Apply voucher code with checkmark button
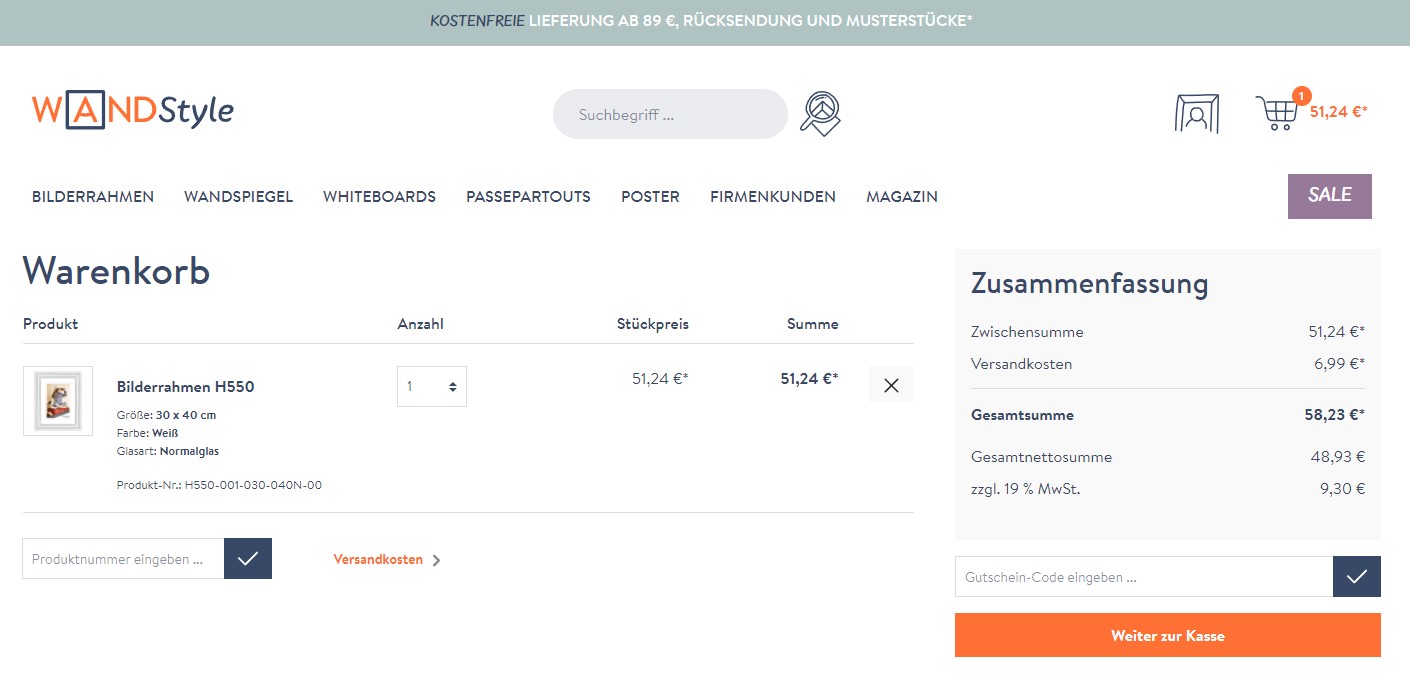1410x695 pixels. pyautogui.click(x=1356, y=577)
